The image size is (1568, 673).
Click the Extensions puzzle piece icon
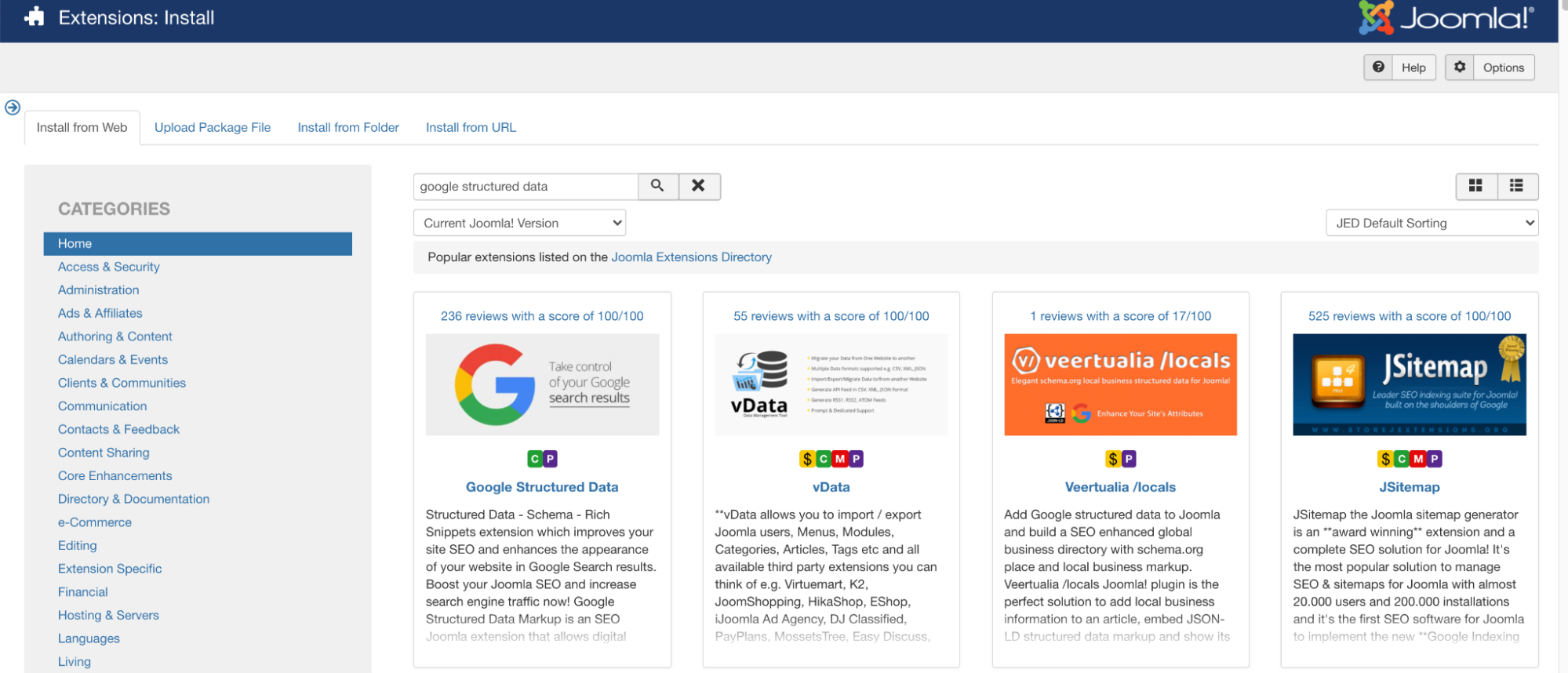(35, 17)
